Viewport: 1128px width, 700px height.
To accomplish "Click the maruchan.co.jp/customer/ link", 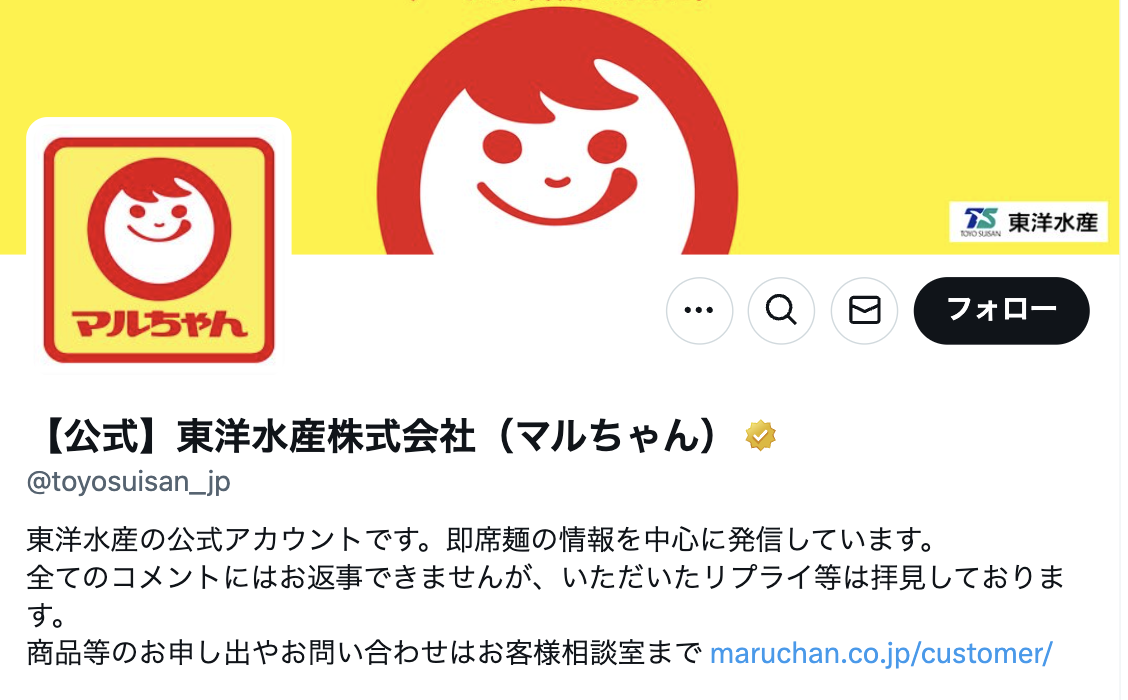I will point(881,653).
